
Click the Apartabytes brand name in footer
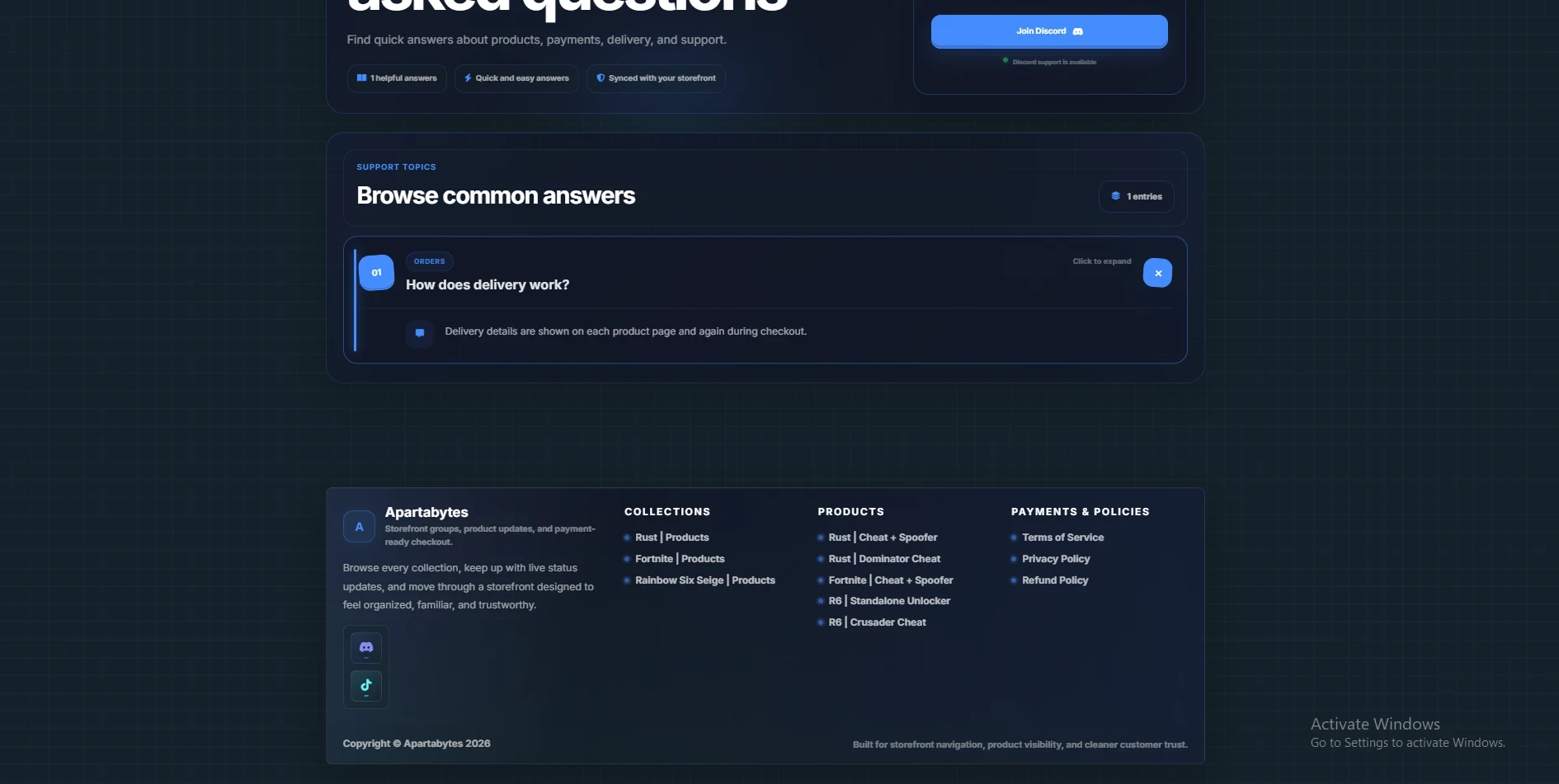[x=426, y=512]
